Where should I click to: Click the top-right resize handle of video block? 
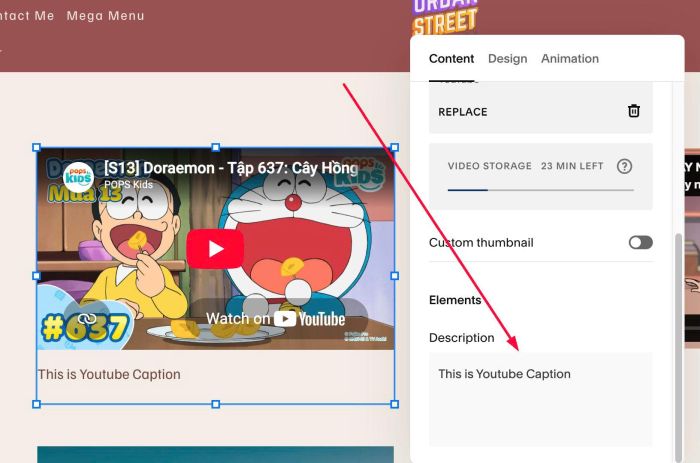(395, 147)
